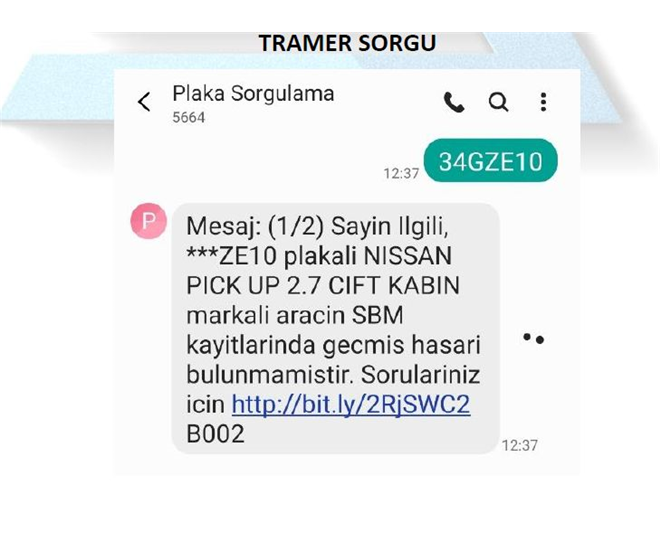Select the sender number 5664
Screen dimensions: 660x535
click(x=189, y=117)
